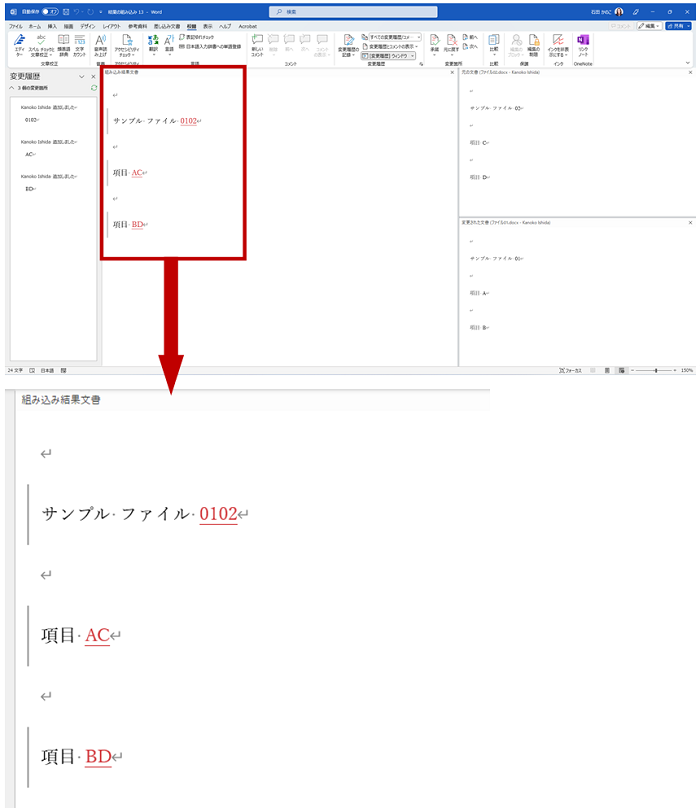Image resolution: width=700 pixels, height=808 pixels.
Task: Accept the tracked change
Action: coord(434,43)
